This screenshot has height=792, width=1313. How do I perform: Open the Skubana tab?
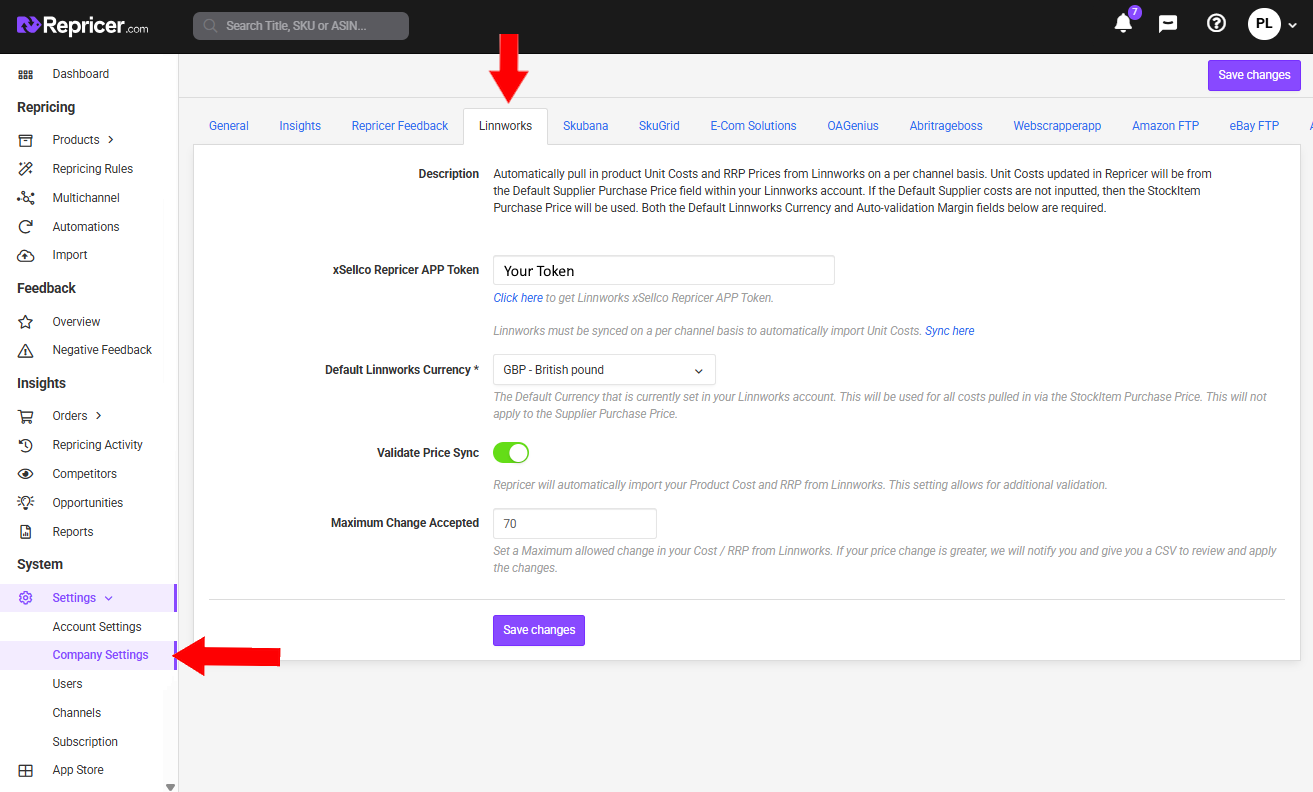(x=585, y=126)
